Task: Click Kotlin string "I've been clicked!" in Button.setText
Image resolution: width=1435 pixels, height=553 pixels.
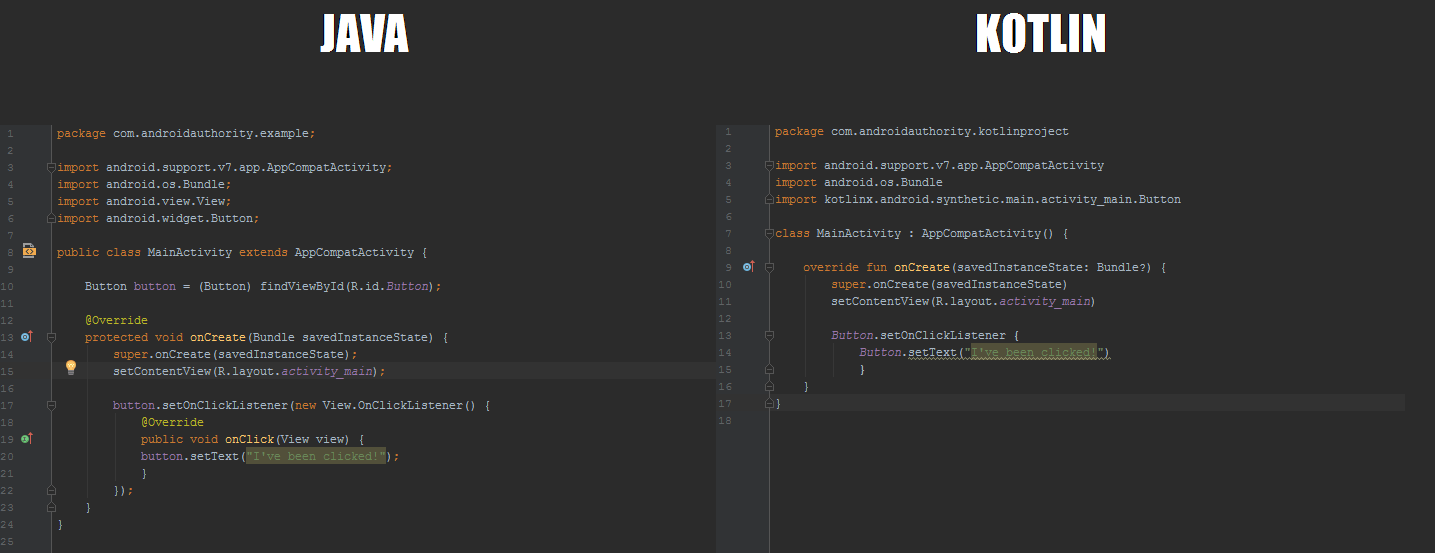Action: 1034,352
